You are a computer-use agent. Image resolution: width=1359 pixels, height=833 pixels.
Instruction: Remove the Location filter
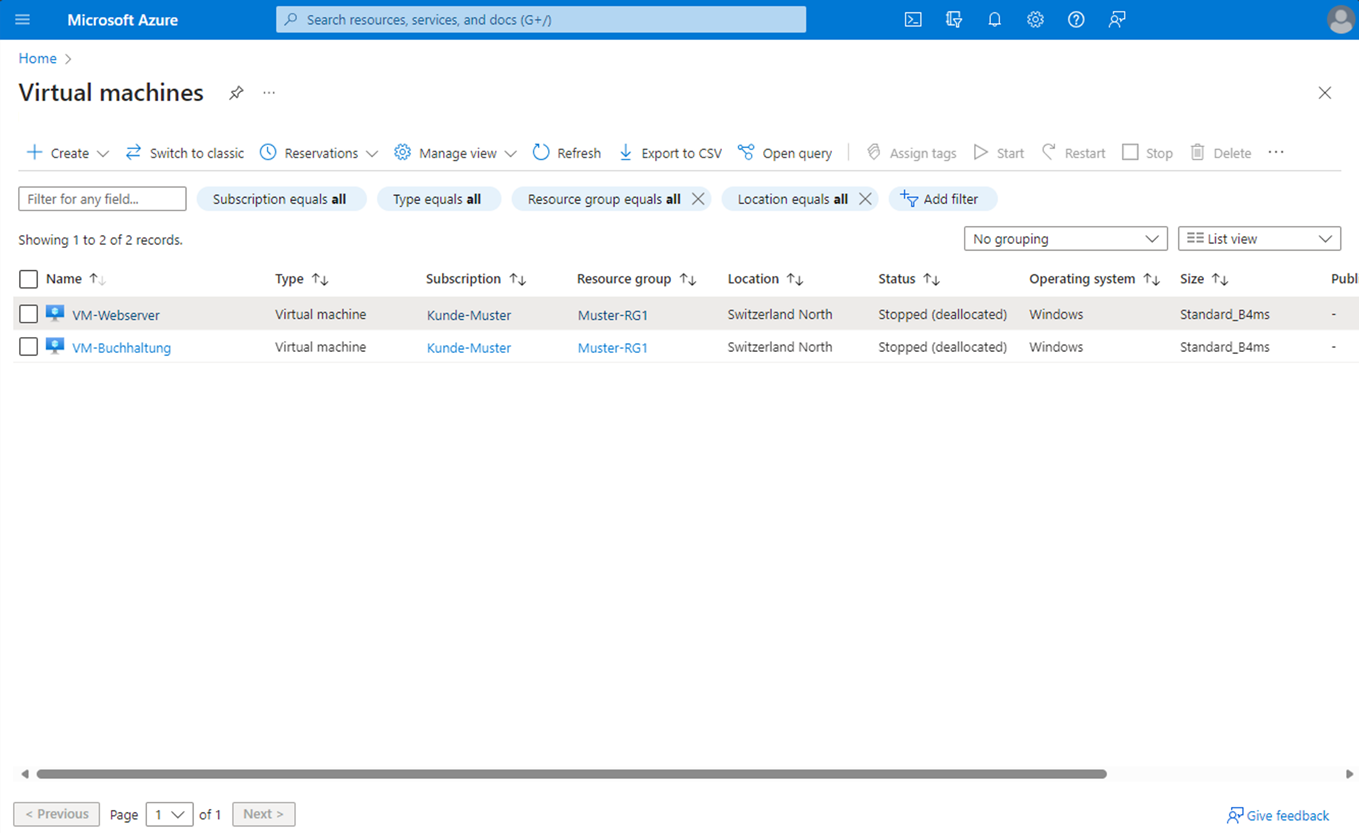pos(865,199)
